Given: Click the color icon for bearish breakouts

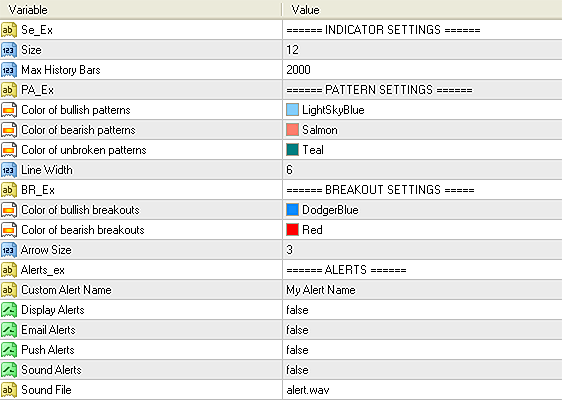Looking at the screenshot, I should click(x=9, y=230).
